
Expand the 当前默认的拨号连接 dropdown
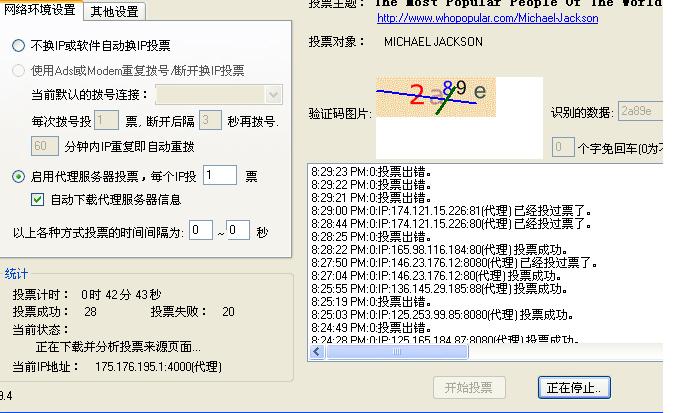click(273, 95)
